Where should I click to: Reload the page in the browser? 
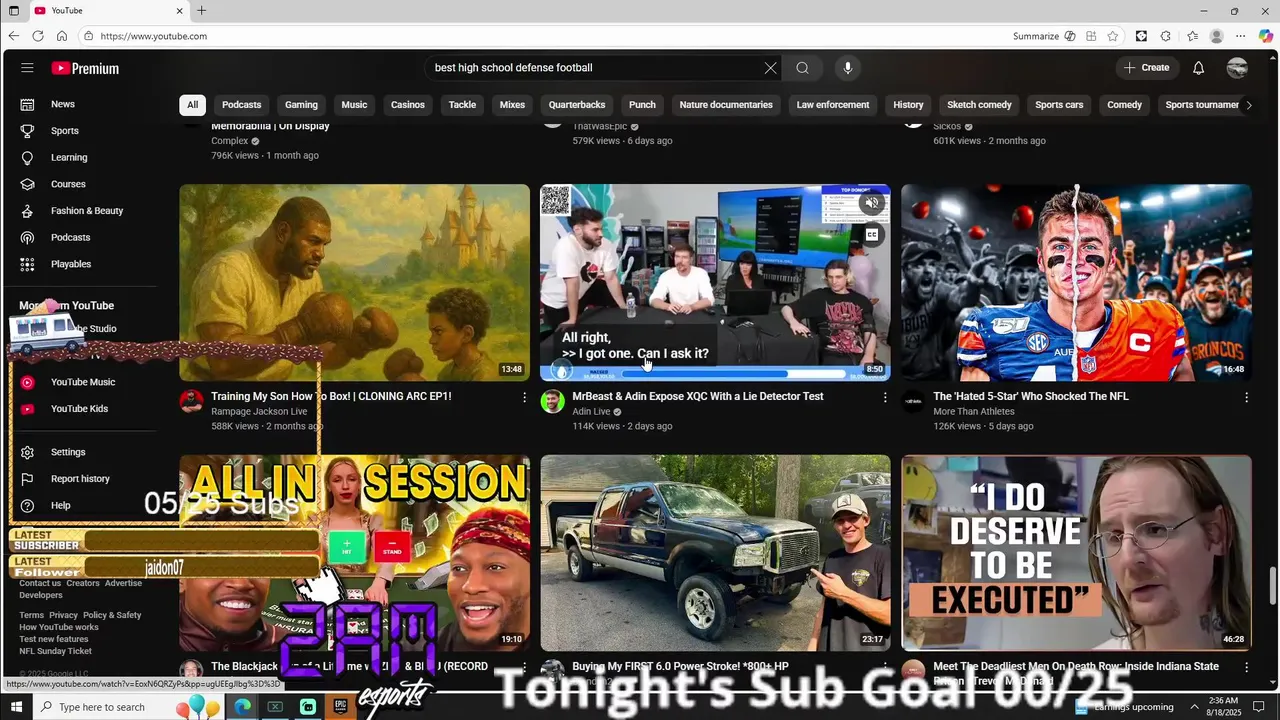click(37, 36)
